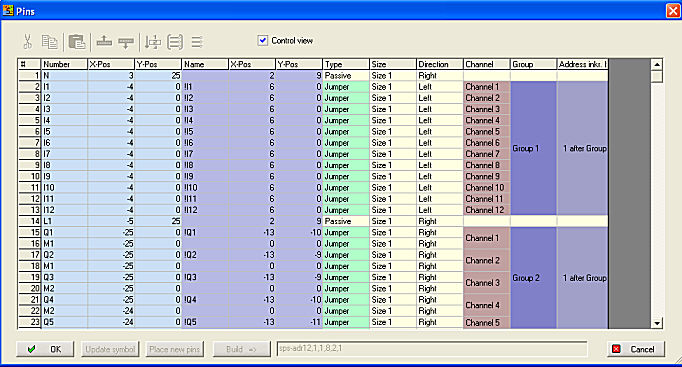Select the Channel 10 cell
This screenshot has width=682, height=367.
[x=487, y=188]
